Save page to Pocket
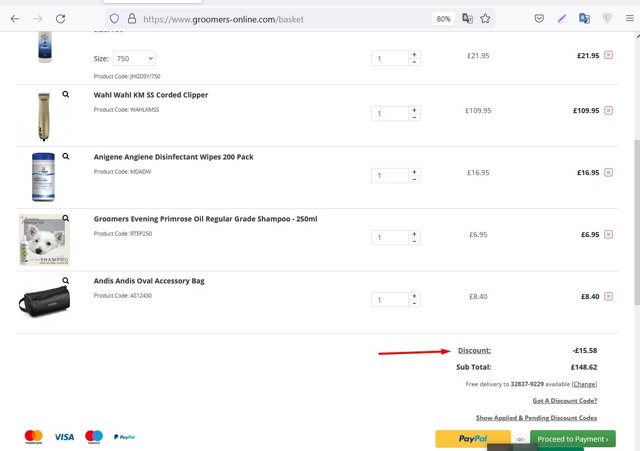 tap(539, 18)
